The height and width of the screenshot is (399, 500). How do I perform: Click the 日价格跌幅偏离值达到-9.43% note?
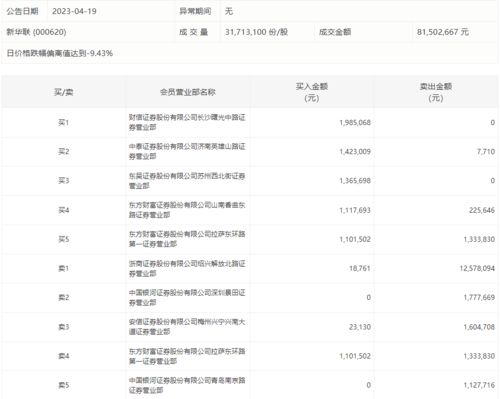(60, 53)
